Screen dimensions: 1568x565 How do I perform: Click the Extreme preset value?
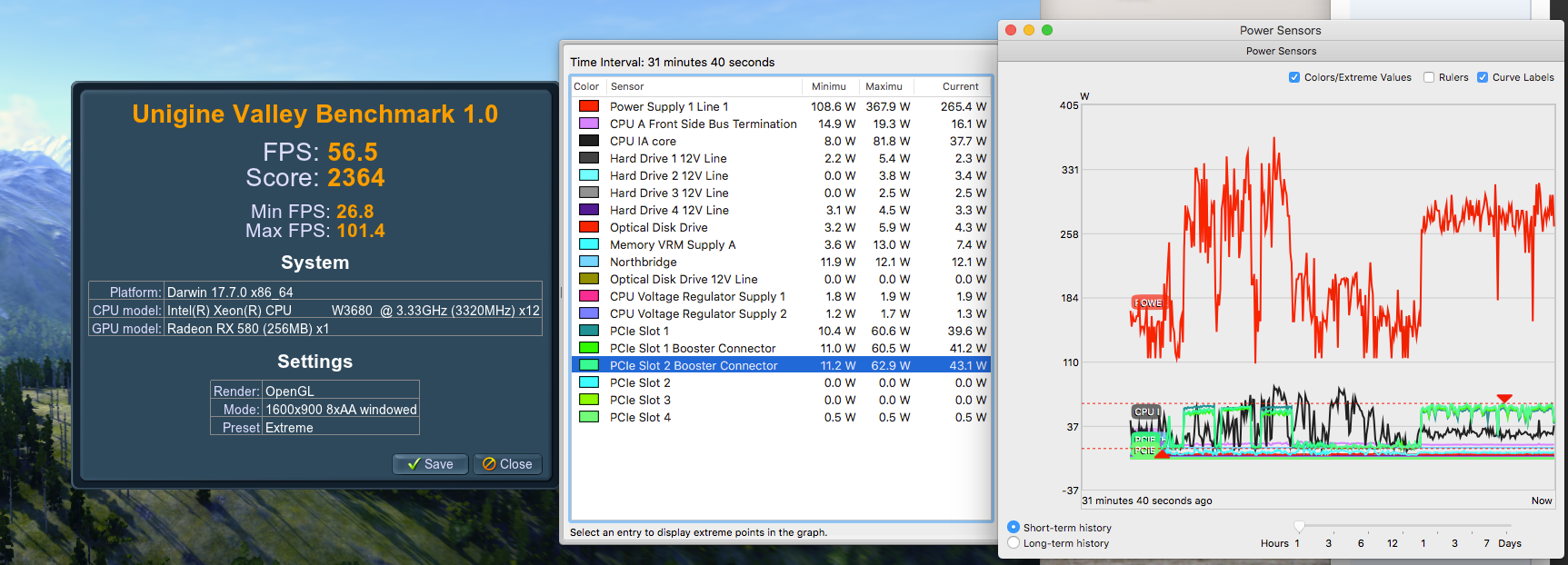289,427
